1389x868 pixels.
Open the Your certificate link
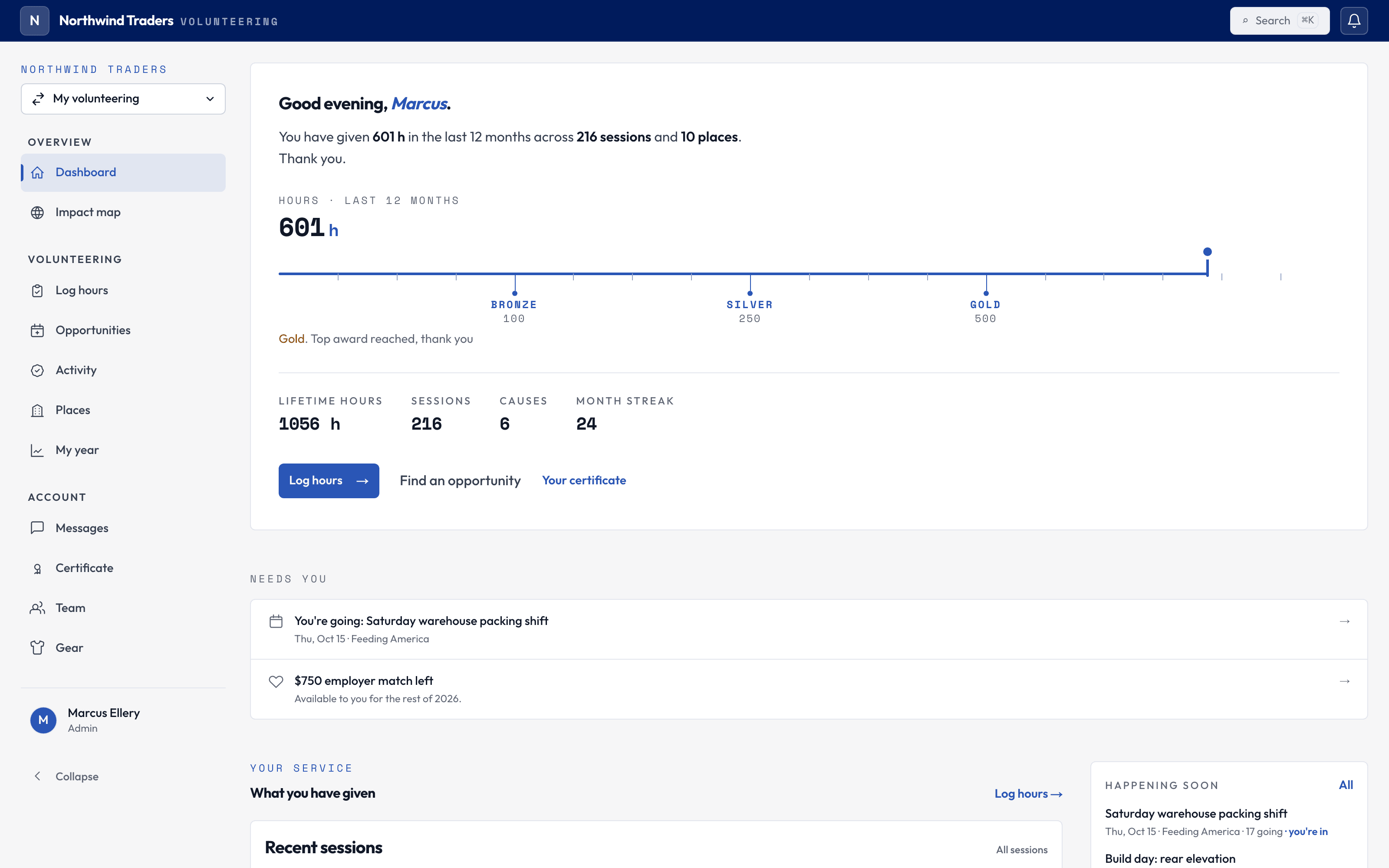pyautogui.click(x=584, y=480)
